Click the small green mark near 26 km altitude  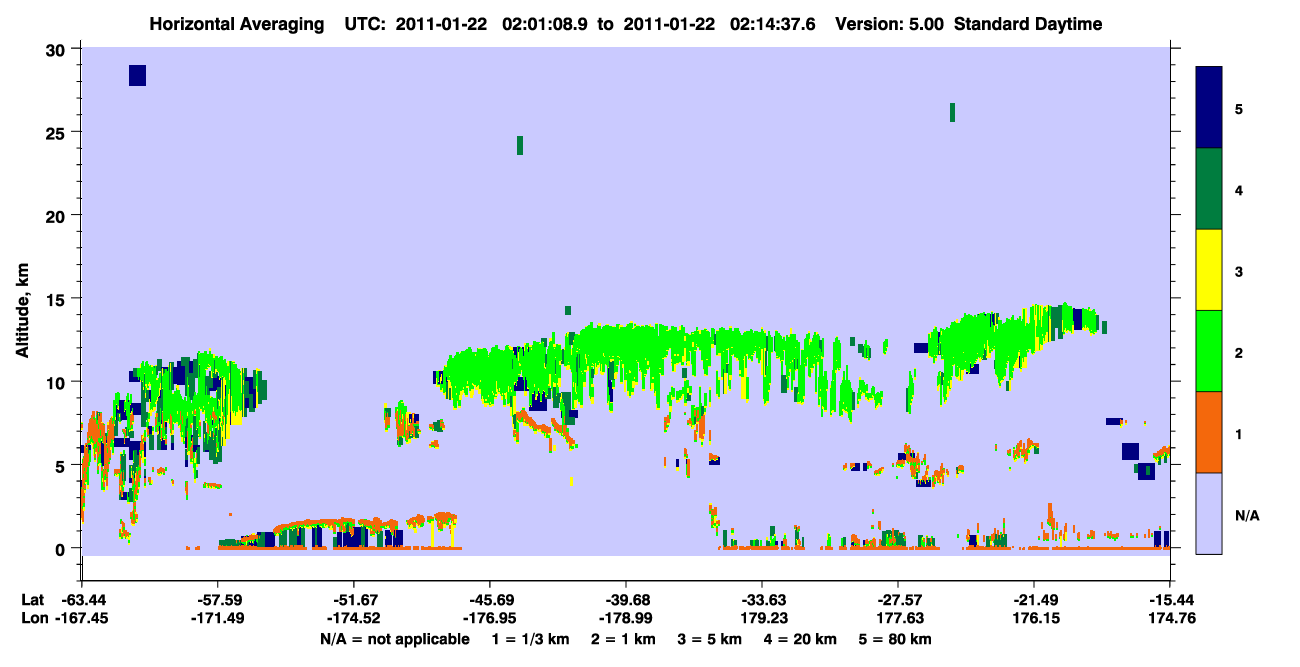(952, 112)
